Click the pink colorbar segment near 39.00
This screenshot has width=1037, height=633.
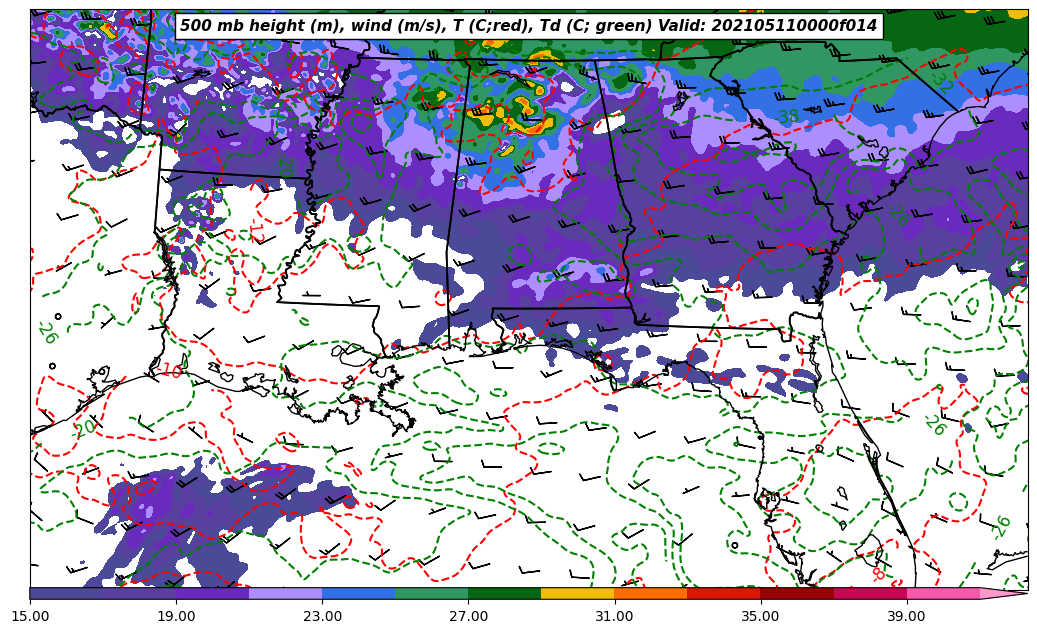coord(942,593)
